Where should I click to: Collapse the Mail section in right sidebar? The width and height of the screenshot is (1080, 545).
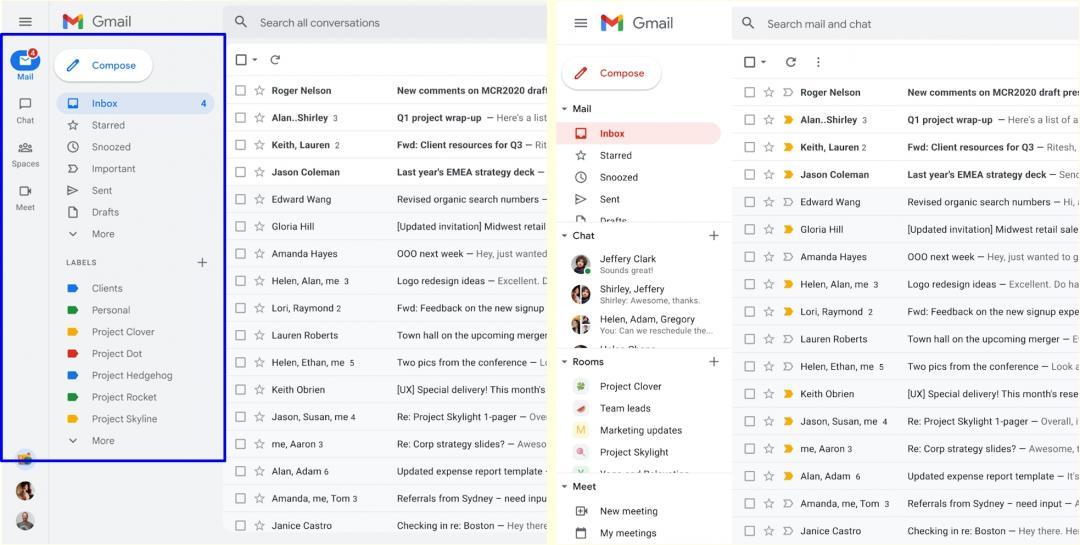[565, 109]
